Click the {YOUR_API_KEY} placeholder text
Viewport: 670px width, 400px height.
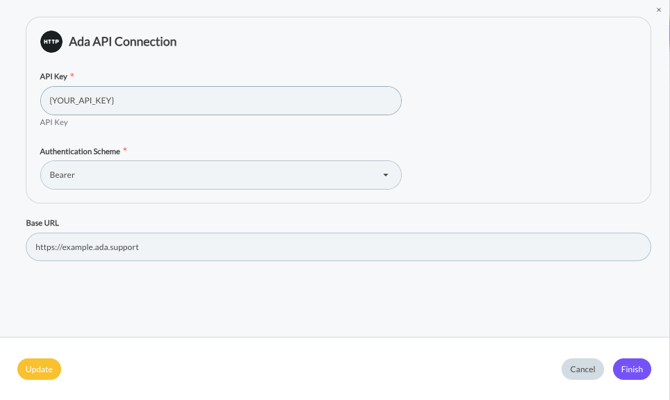pos(82,101)
